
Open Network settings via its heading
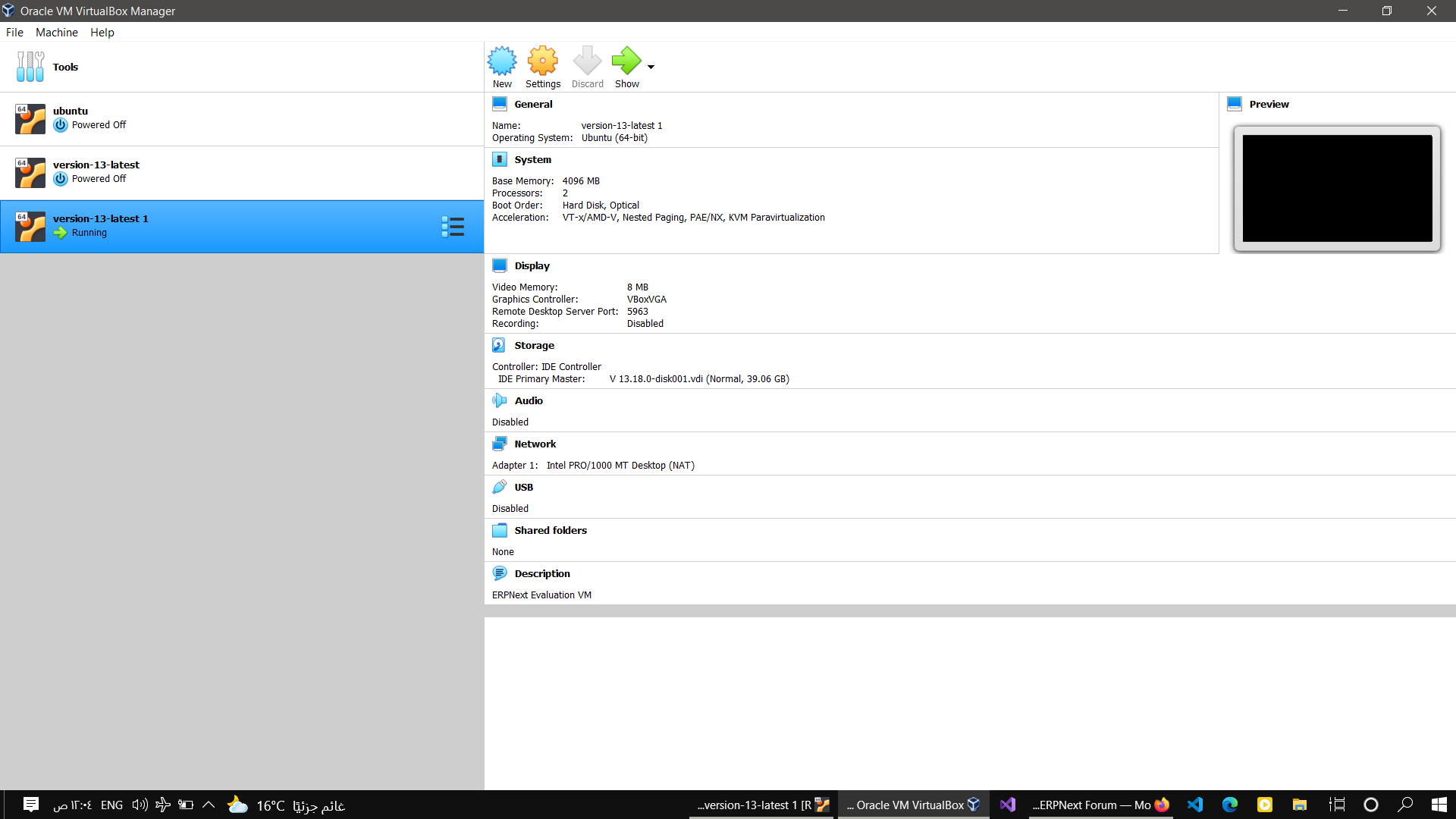tap(535, 444)
